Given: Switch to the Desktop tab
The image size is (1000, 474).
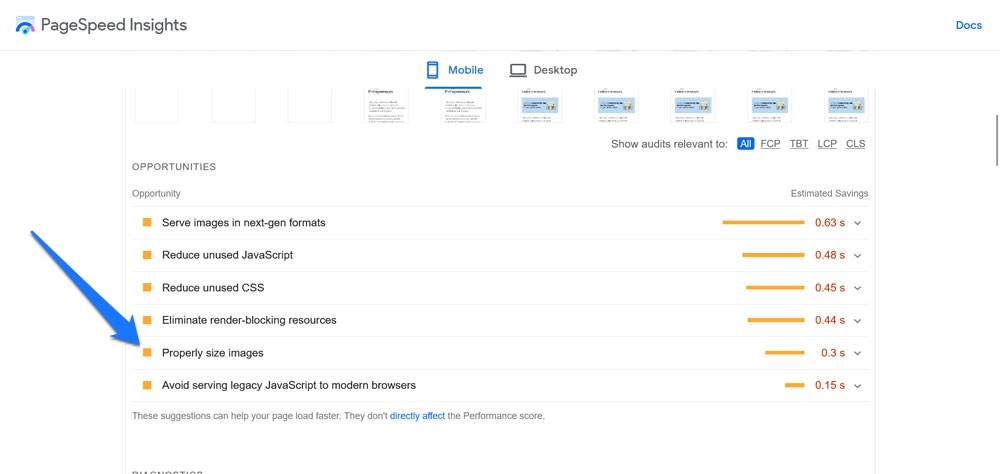Looking at the screenshot, I should tap(543, 70).
